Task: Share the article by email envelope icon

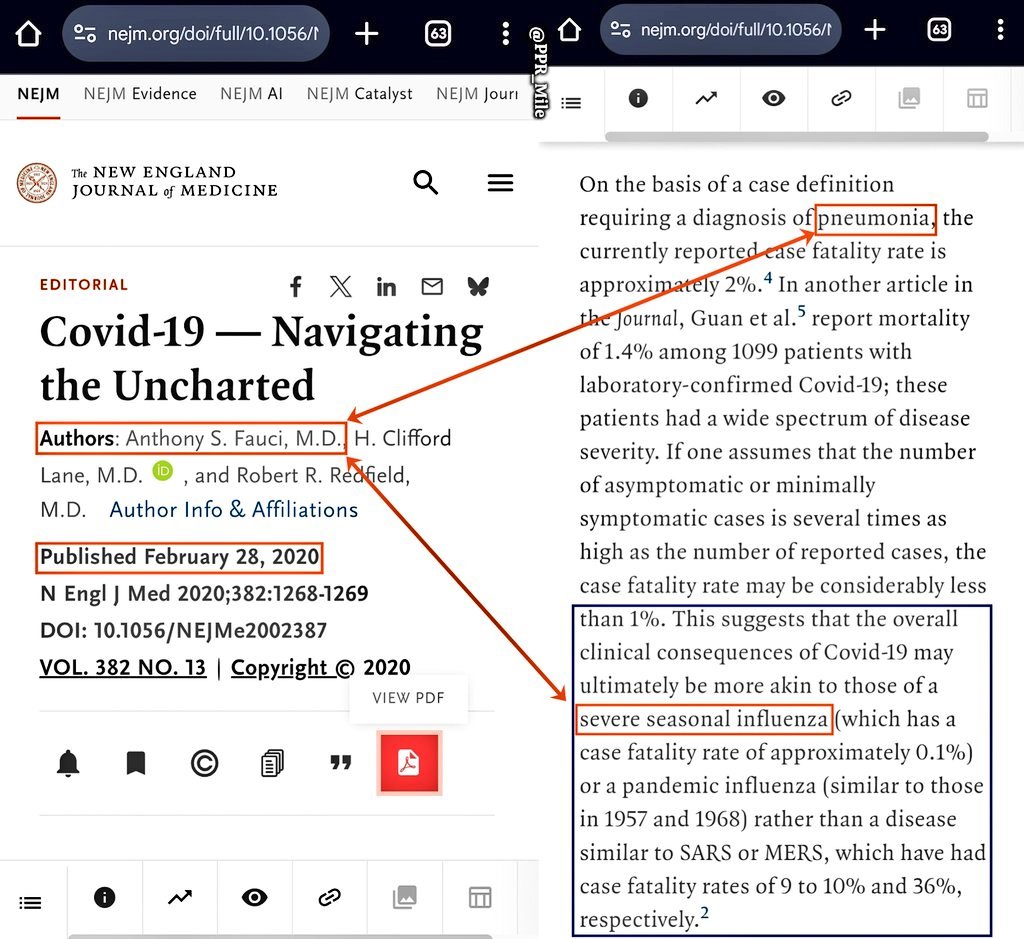Action: pos(432,286)
